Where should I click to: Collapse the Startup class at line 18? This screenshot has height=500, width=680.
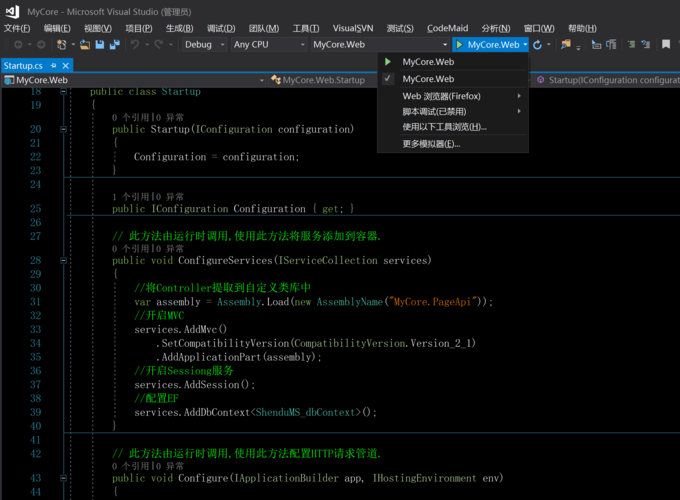[64, 92]
